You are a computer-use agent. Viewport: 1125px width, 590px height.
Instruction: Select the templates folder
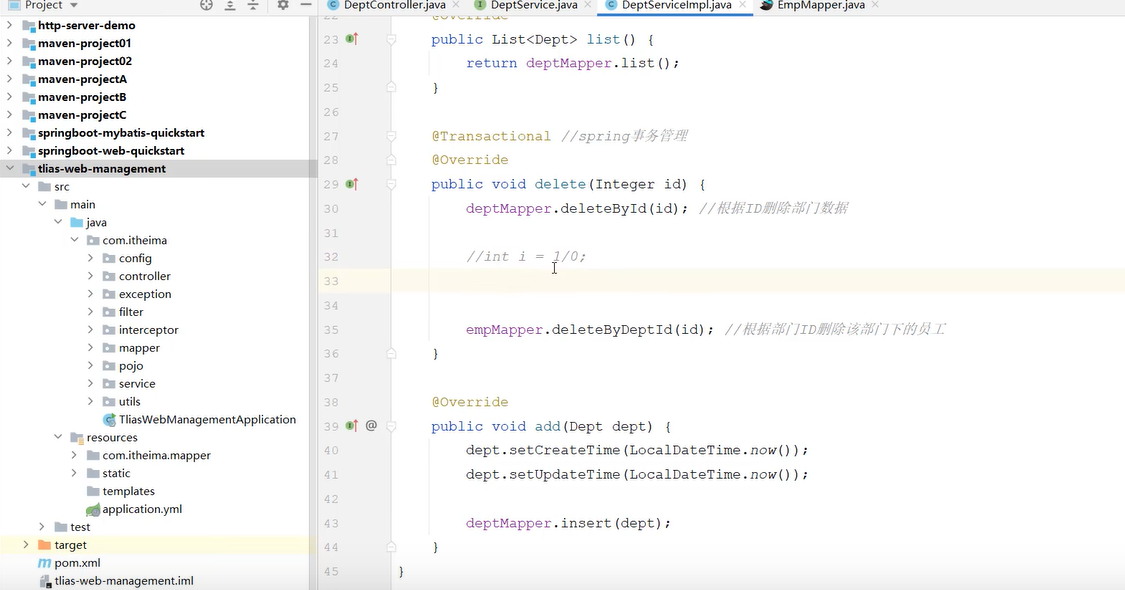[128, 492]
